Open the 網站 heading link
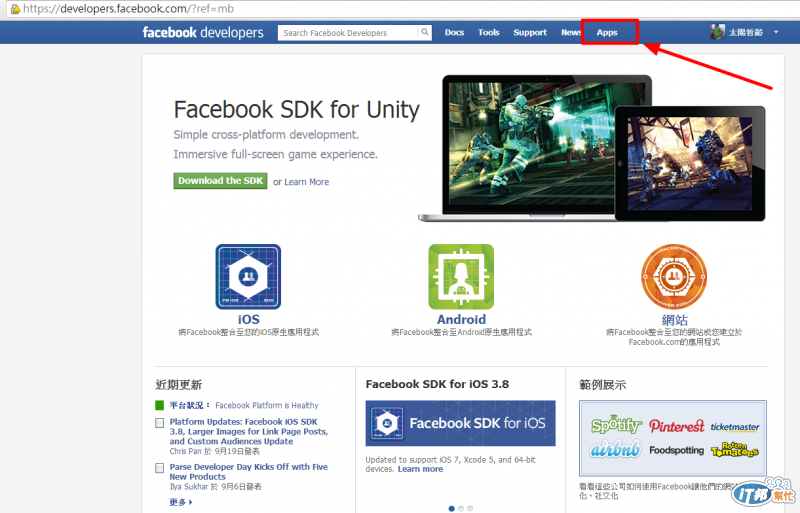The height and width of the screenshot is (513, 800). 674,320
